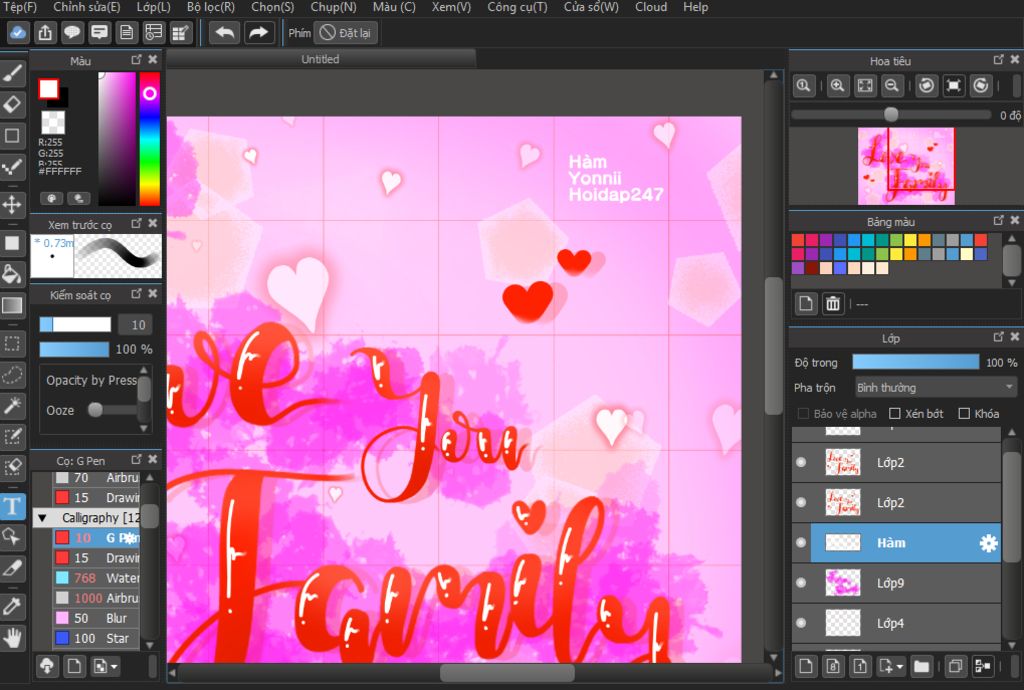The height and width of the screenshot is (690, 1024).
Task: Hide the Lớp9 layer visibility dot
Action: coord(800,583)
